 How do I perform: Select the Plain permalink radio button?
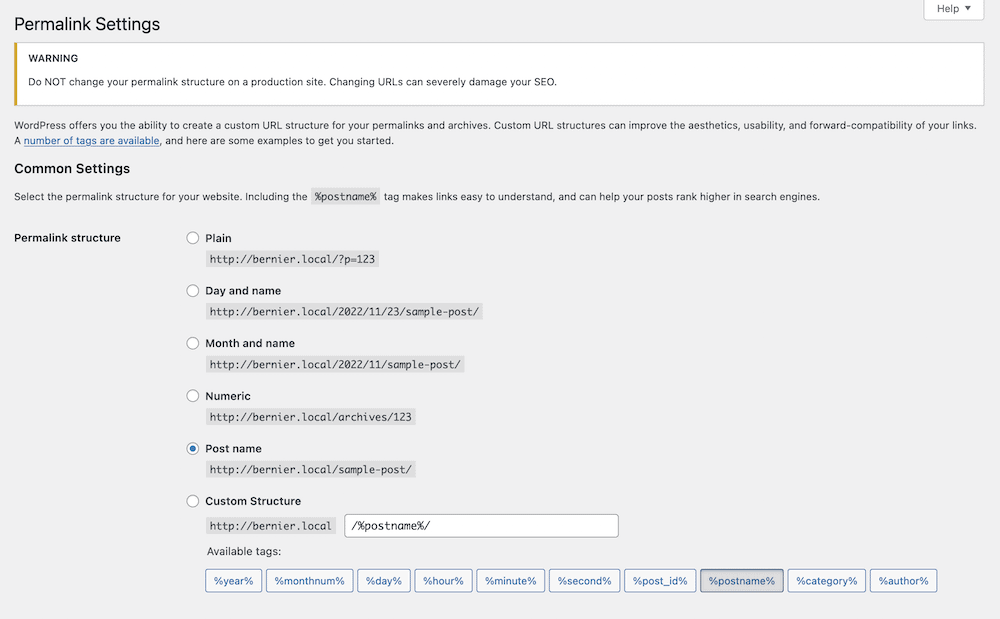pos(193,238)
